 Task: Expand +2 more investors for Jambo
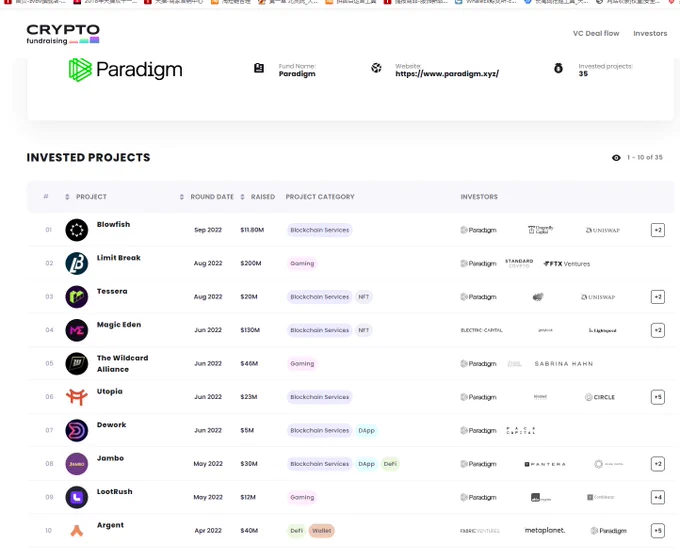(657, 464)
